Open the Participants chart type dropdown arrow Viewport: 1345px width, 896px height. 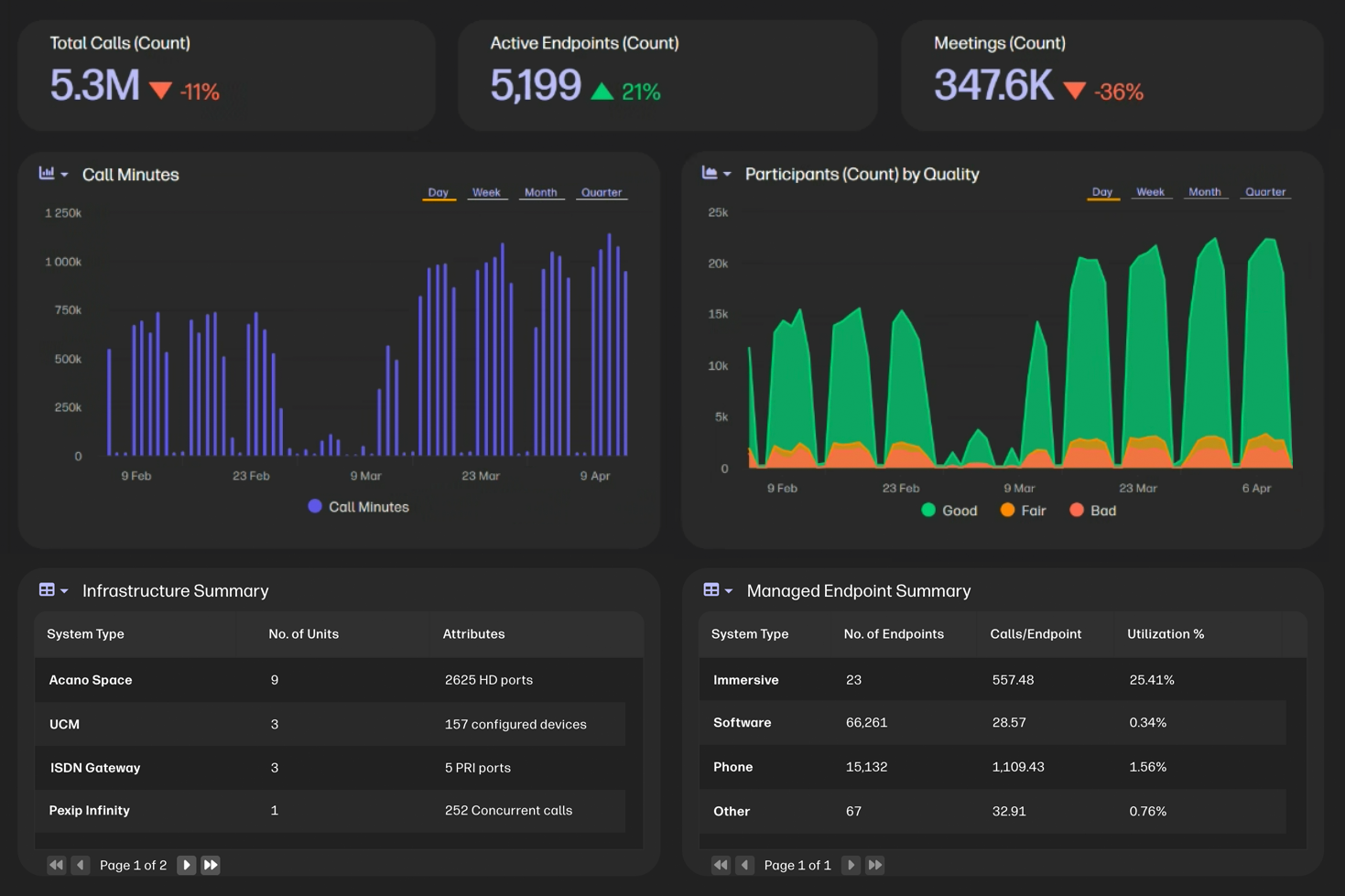point(727,174)
